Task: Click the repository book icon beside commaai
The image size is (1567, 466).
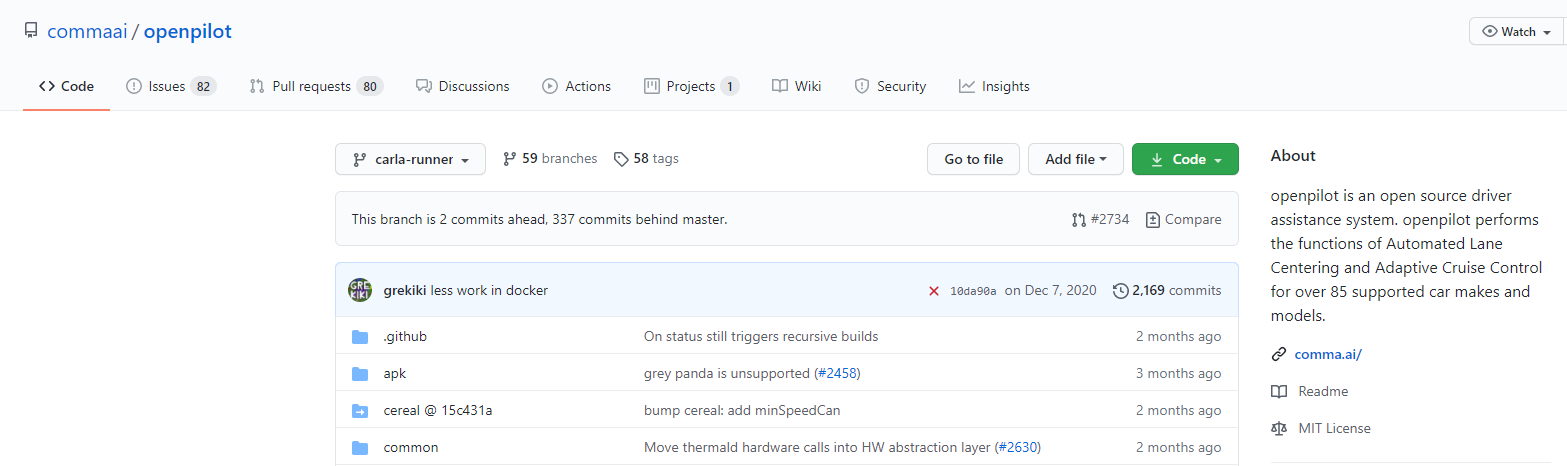Action: point(31,31)
